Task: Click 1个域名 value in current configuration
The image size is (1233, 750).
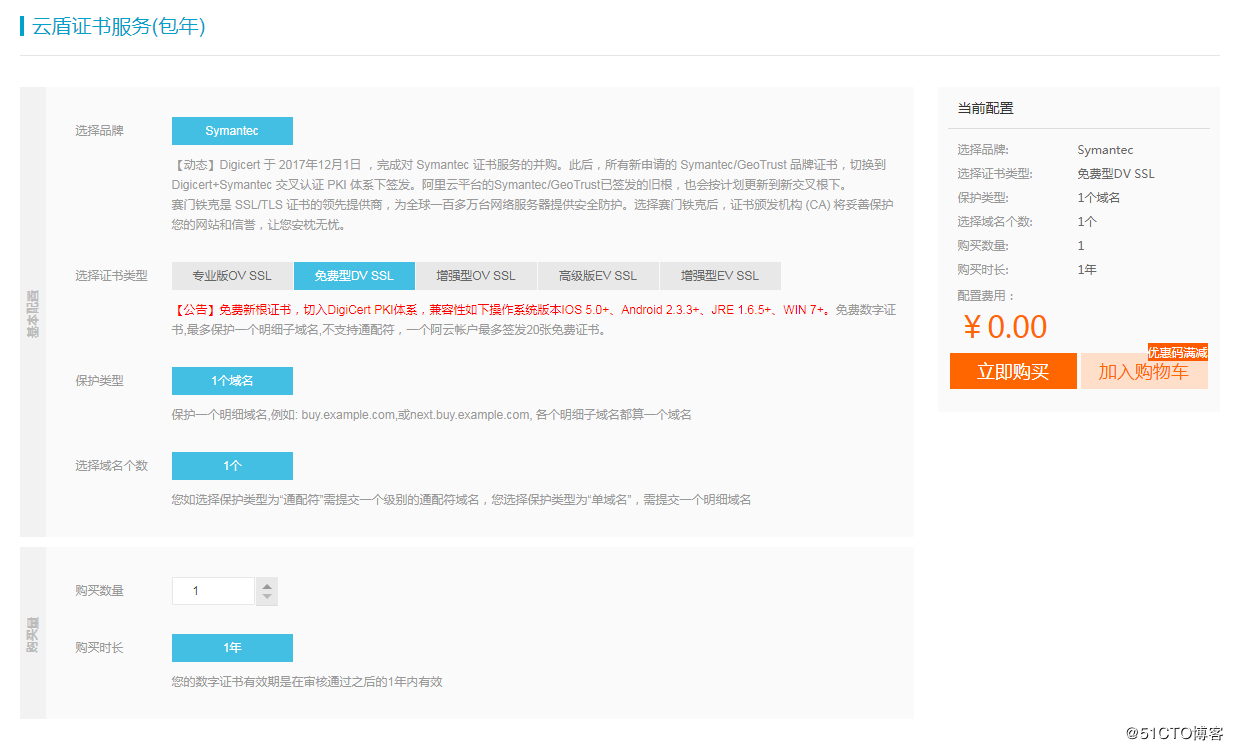Action: [x=1099, y=198]
